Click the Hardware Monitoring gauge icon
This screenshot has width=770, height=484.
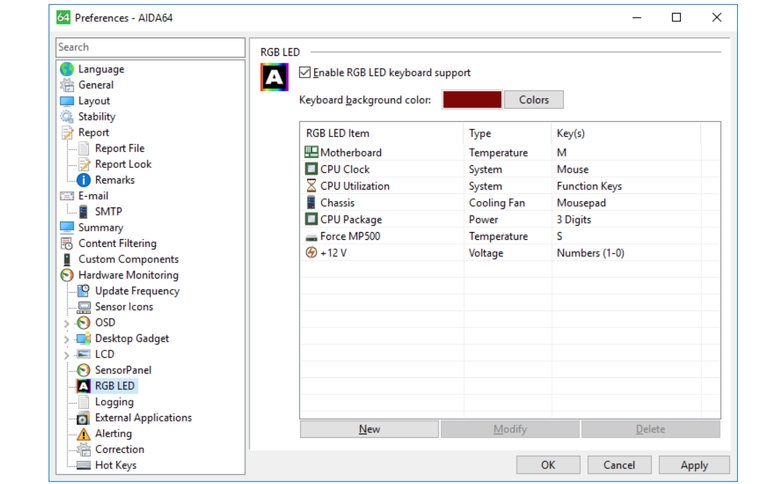[67, 275]
